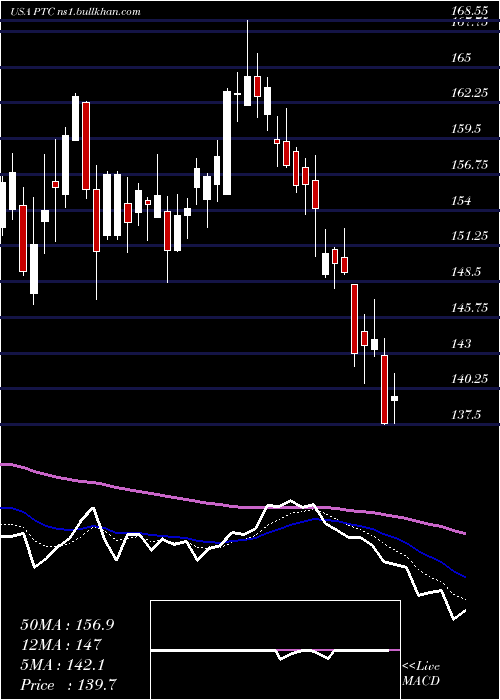
Task: Click the 156.75 price axis label
Action: [469, 165]
